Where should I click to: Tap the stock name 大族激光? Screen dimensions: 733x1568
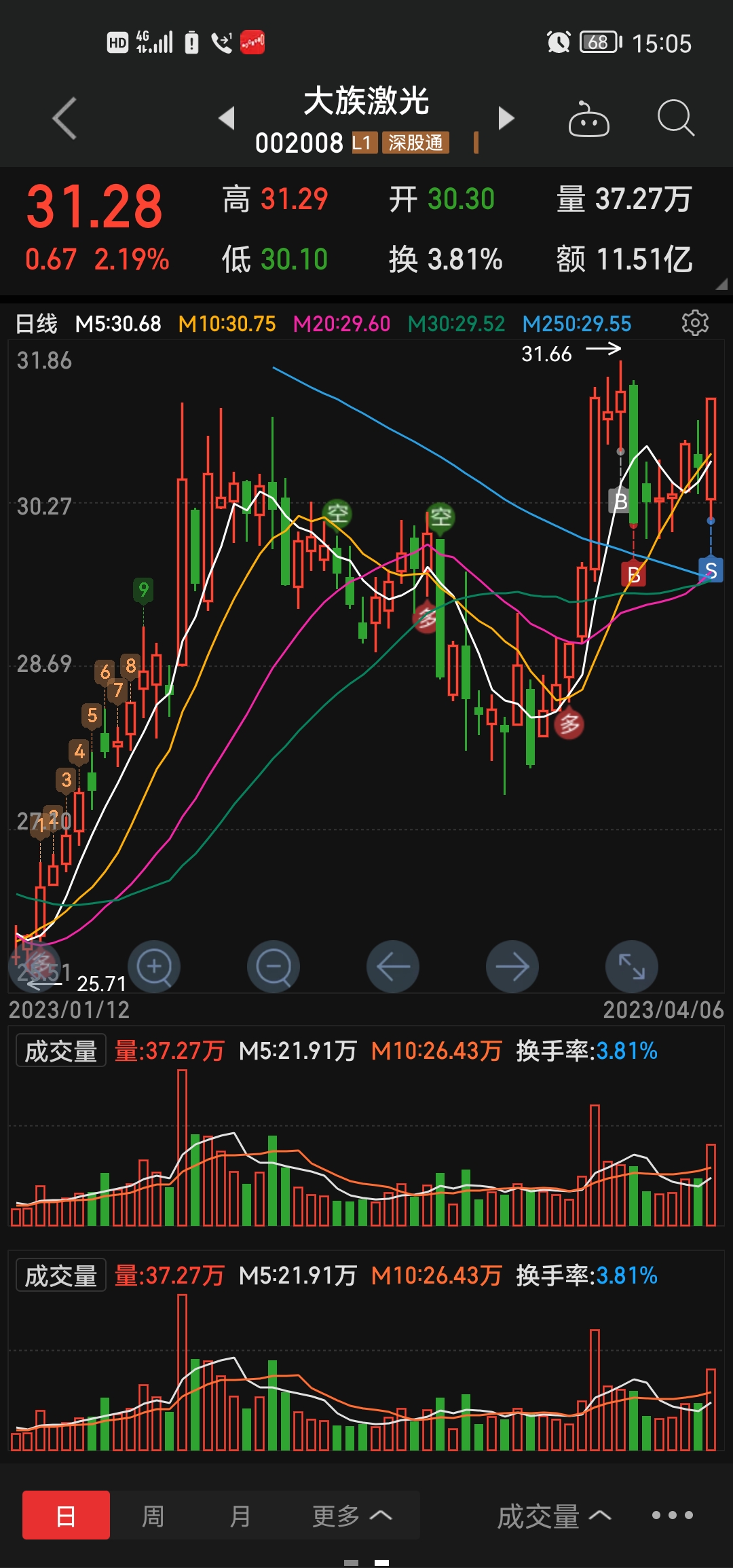366,101
